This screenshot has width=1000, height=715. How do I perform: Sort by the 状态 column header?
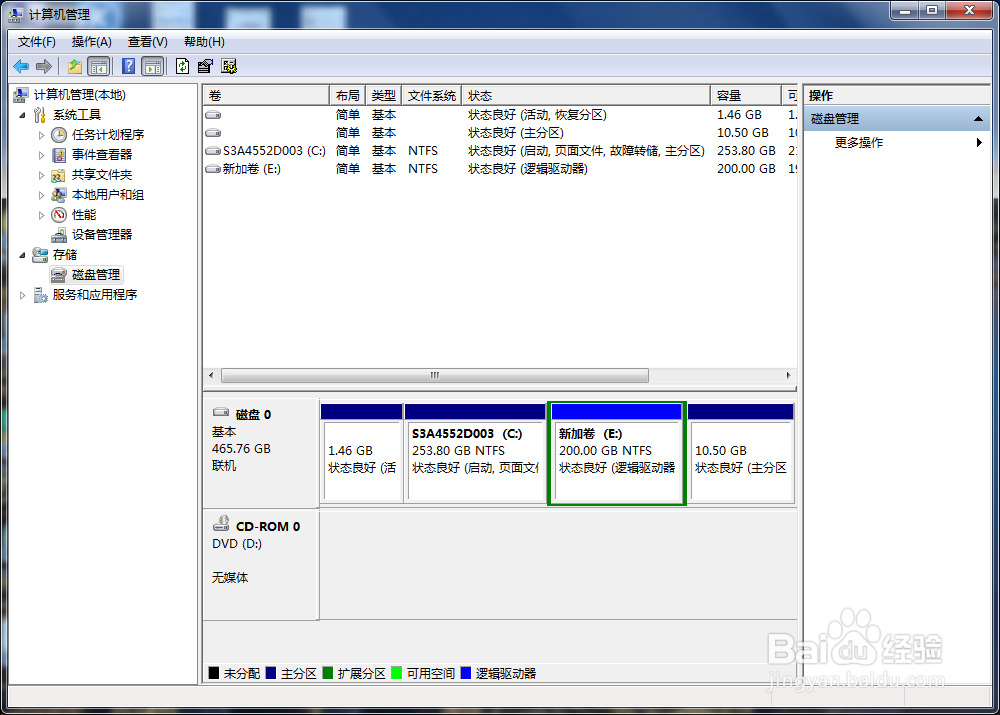tap(586, 96)
